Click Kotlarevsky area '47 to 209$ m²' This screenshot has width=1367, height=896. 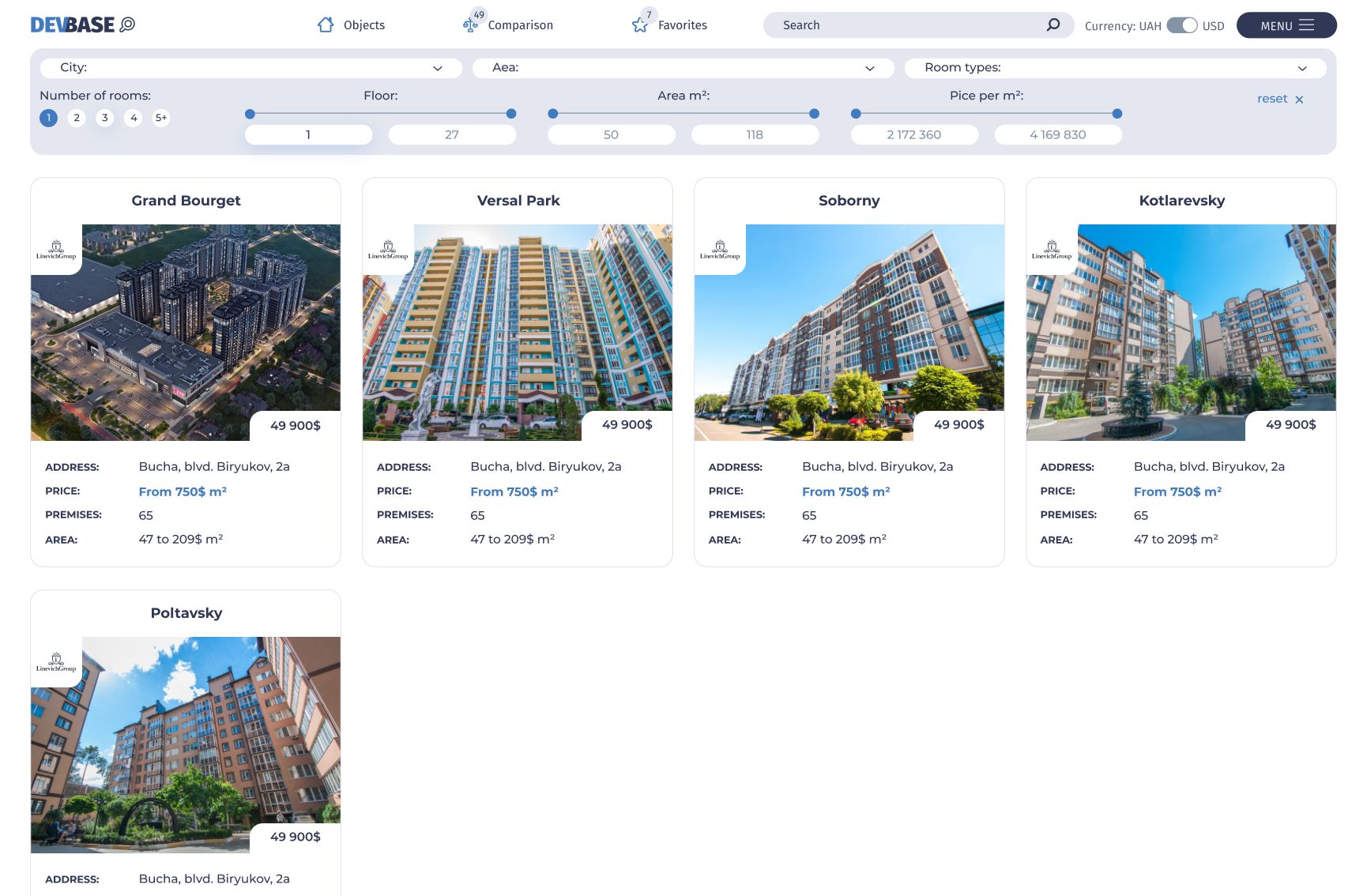coord(1176,540)
